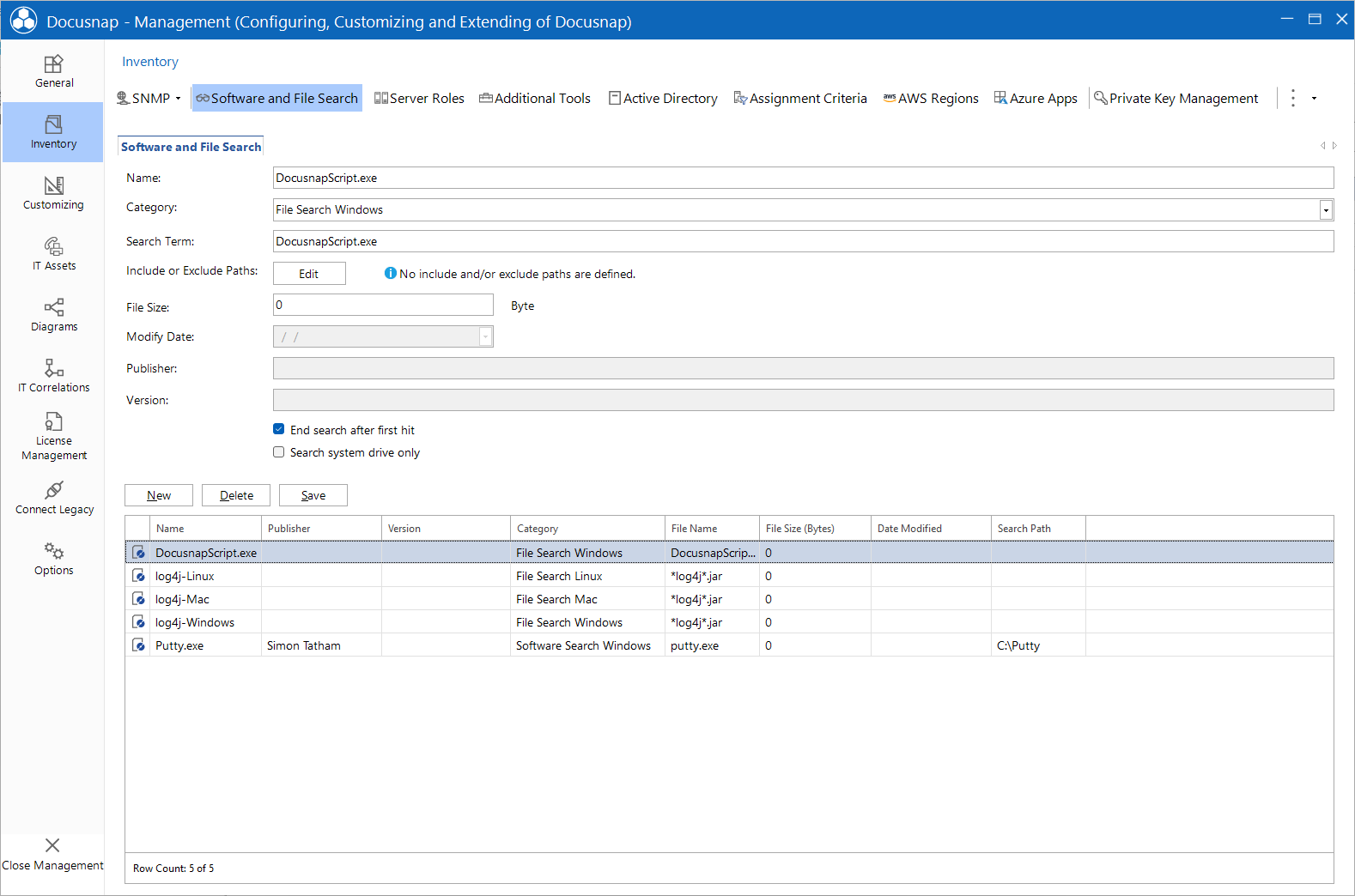
Task: Click the row icon for DocusnapScript.exe
Action: point(139,553)
